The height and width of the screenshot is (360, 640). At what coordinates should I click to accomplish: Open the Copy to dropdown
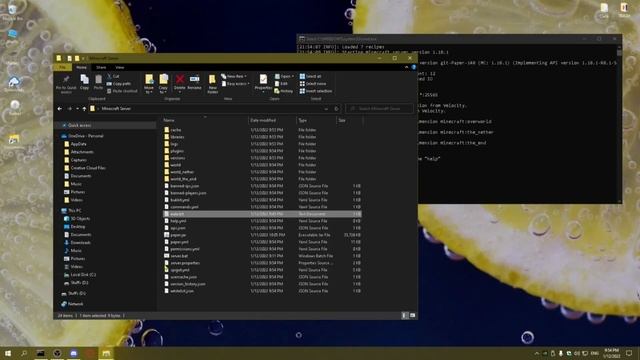coord(163,84)
